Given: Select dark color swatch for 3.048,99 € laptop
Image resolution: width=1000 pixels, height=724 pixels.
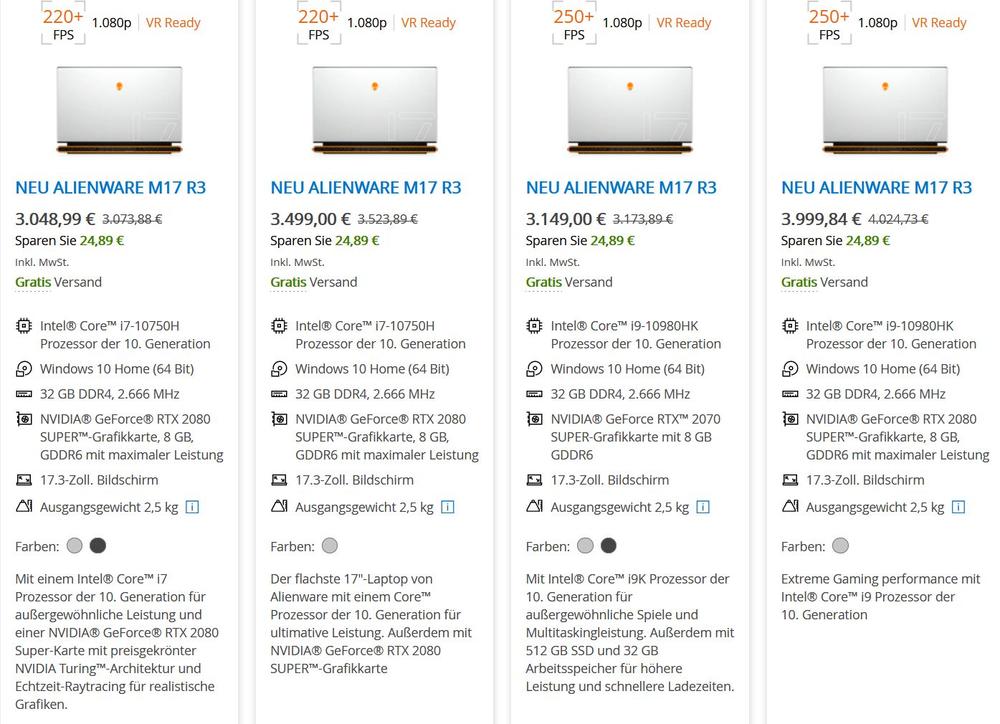Looking at the screenshot, I should point(98,546).
